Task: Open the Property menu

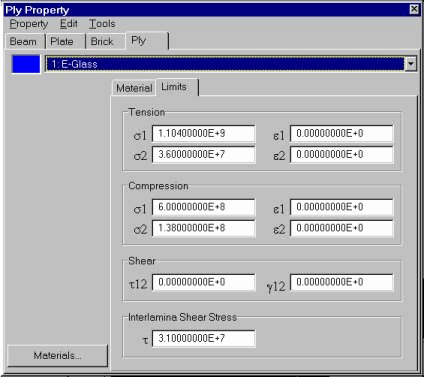Action: (29, 24)
